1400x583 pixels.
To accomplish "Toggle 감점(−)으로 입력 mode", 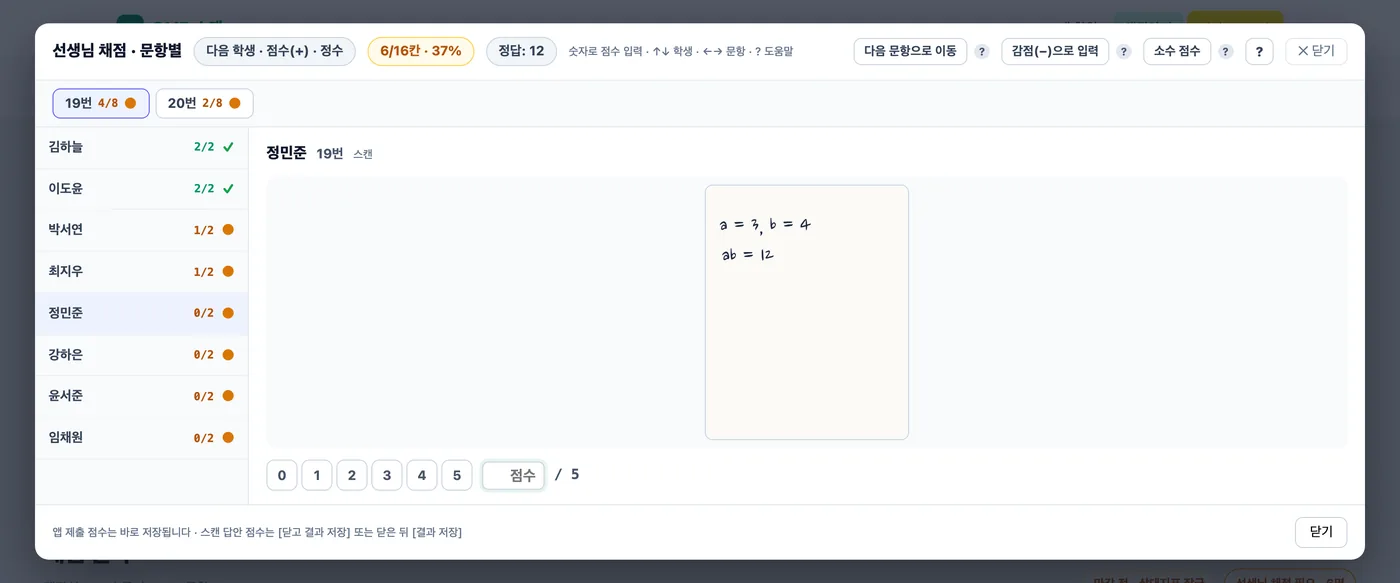I will 1055,51.
